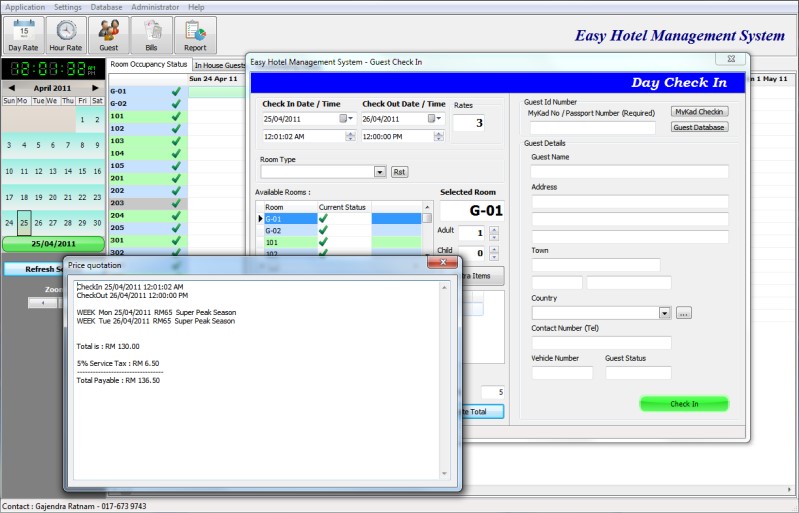Screen dimensions: 799x513
Task: Click in the Guest Name field
Action: pos(630,171)
